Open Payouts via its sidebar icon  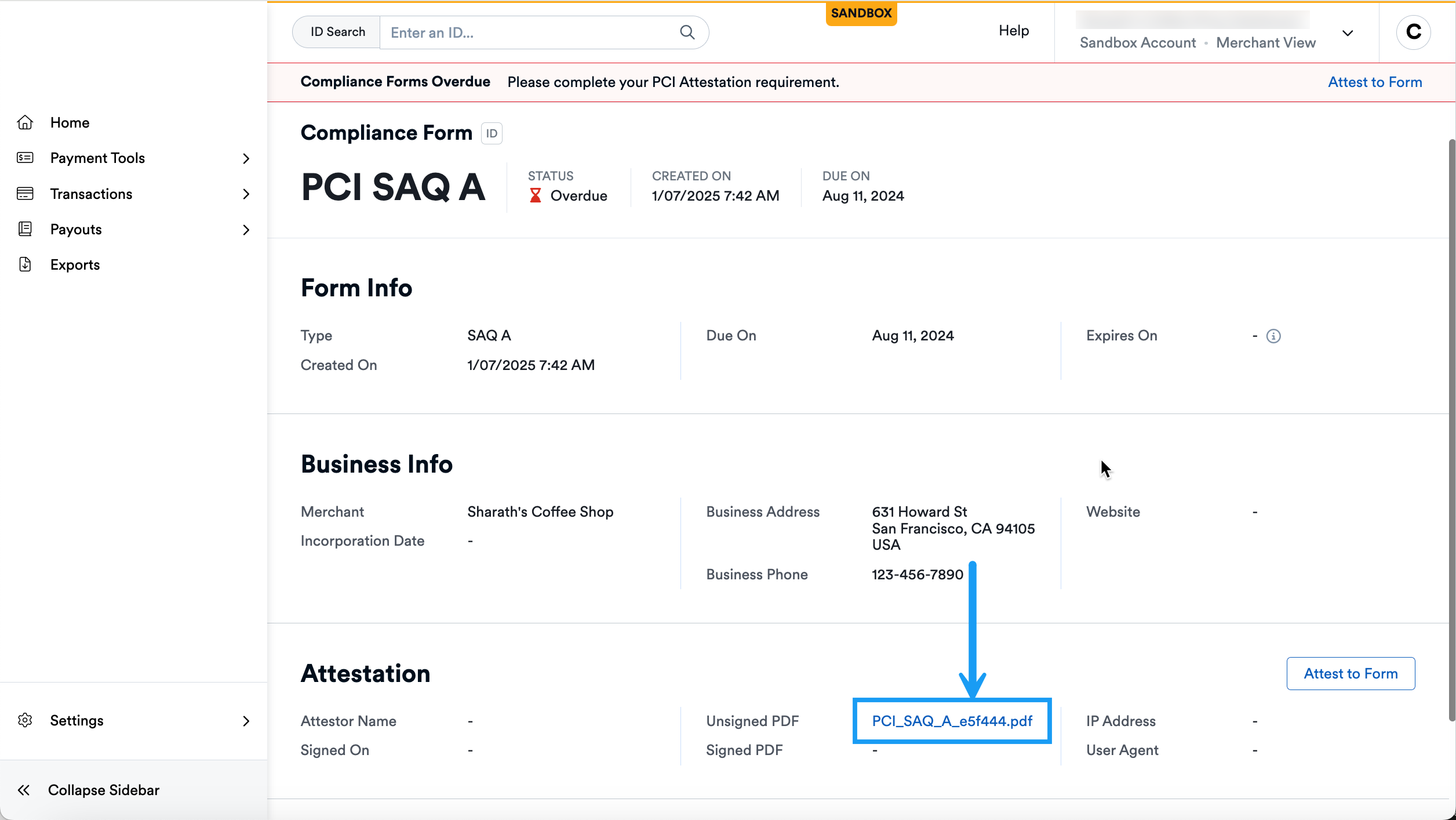26,229
